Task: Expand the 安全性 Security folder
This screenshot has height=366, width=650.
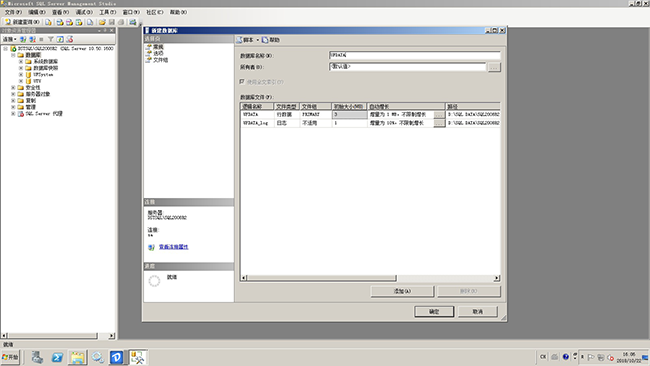Action: coord(13,87)
